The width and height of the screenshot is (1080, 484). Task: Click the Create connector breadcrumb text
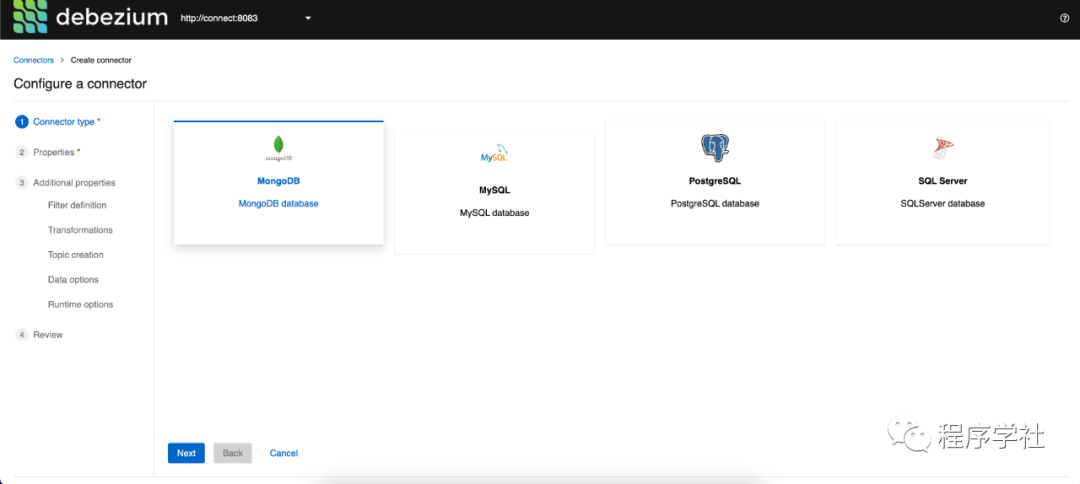[x=101, y=60]
